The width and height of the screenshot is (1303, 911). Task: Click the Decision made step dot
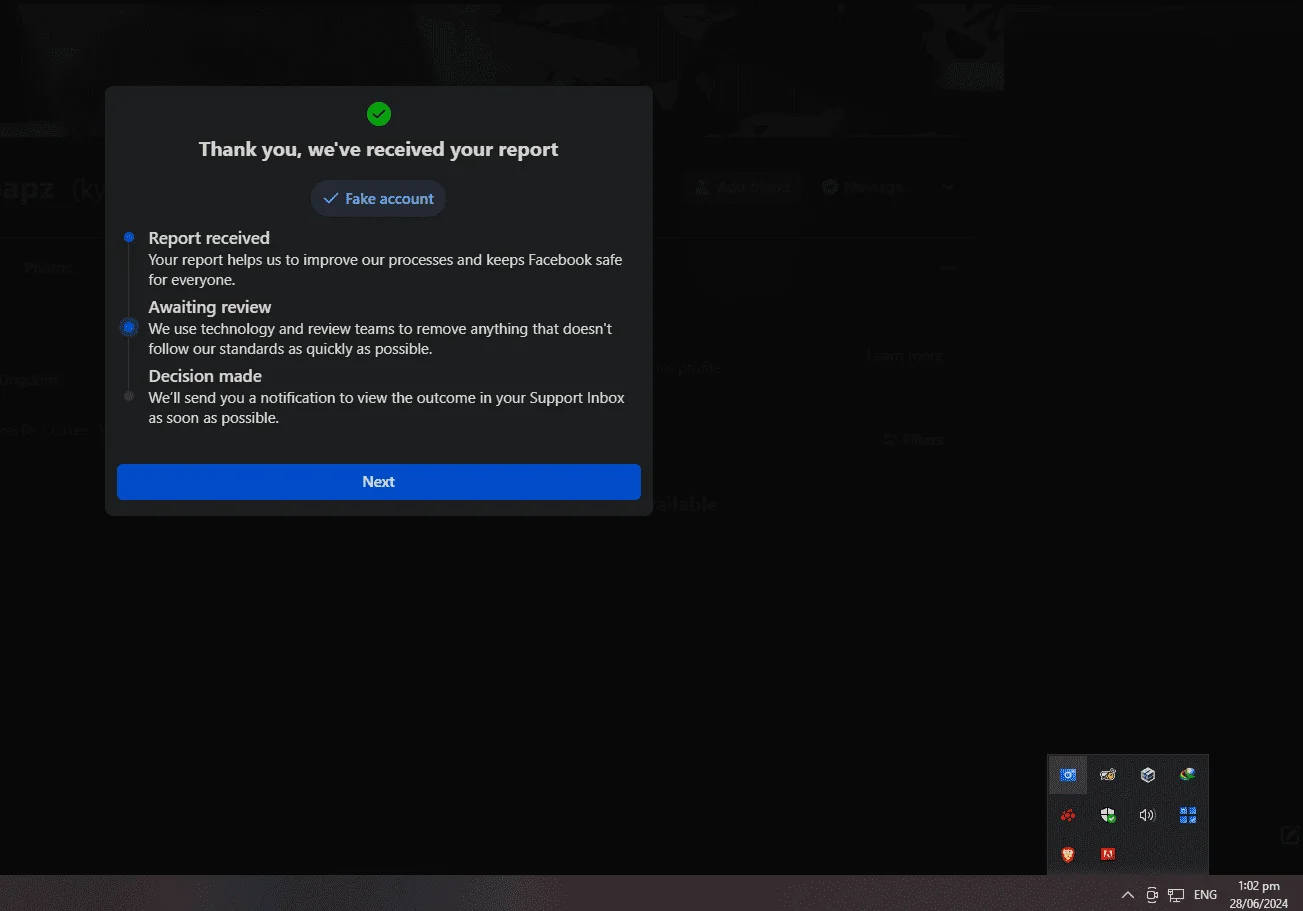point(129,396)
